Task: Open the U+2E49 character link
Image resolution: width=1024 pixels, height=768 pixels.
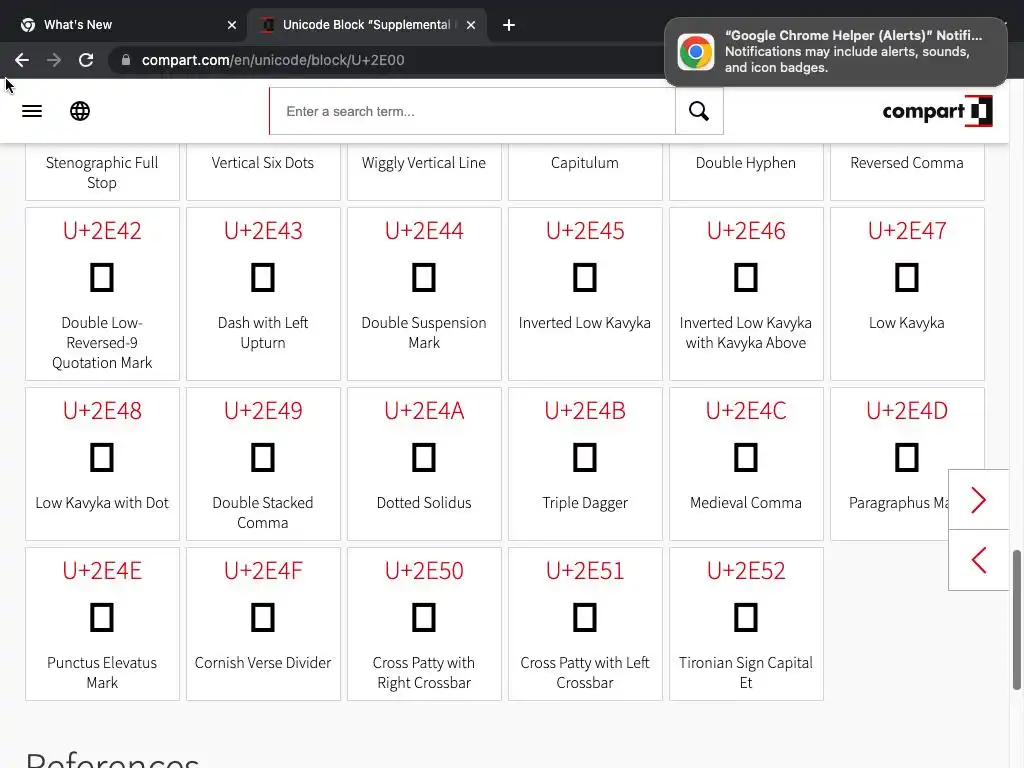Action: [x=263, y=411]
